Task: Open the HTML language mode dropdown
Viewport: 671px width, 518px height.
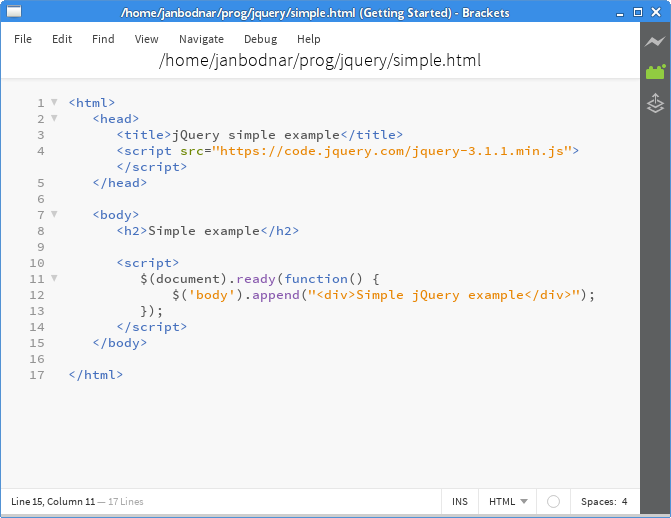Action: pos(508,501)
